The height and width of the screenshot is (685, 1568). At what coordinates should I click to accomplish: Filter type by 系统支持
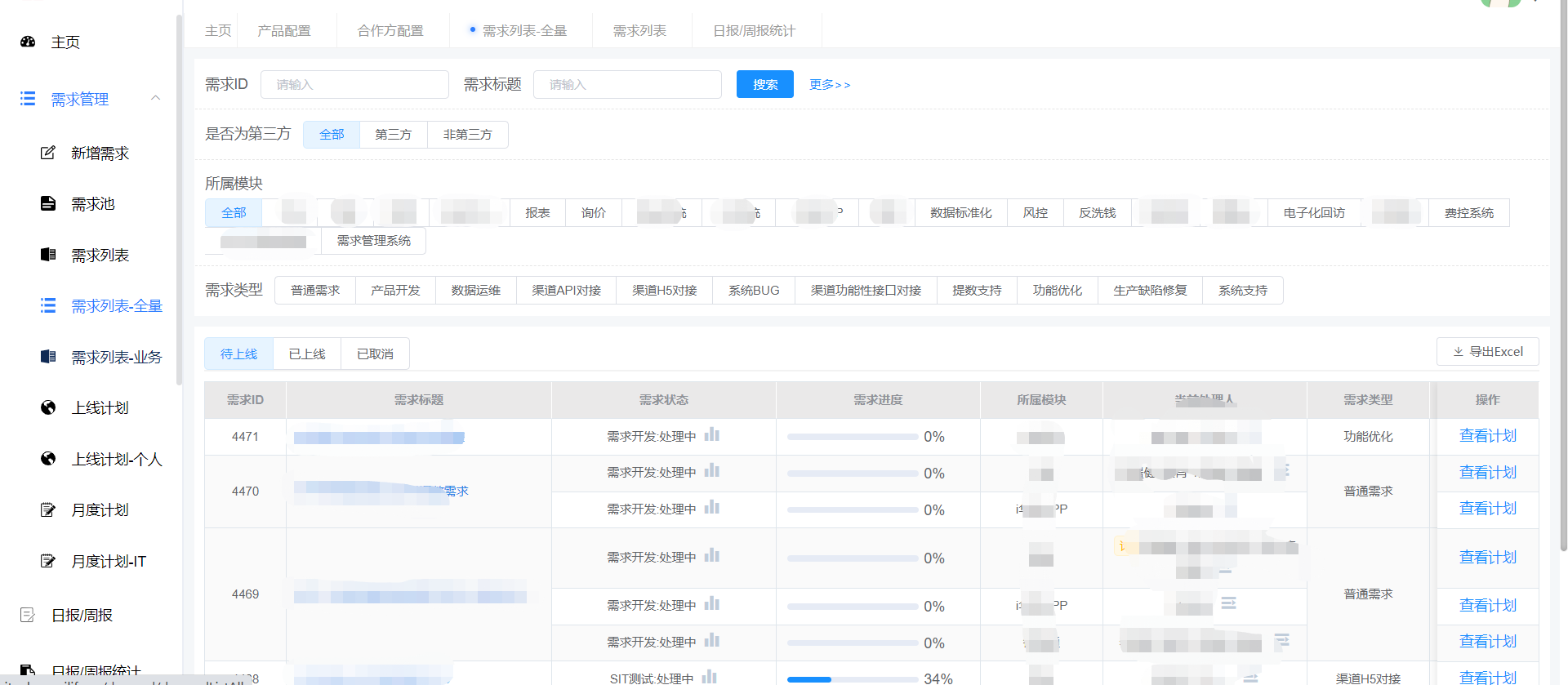(1243, 291)
